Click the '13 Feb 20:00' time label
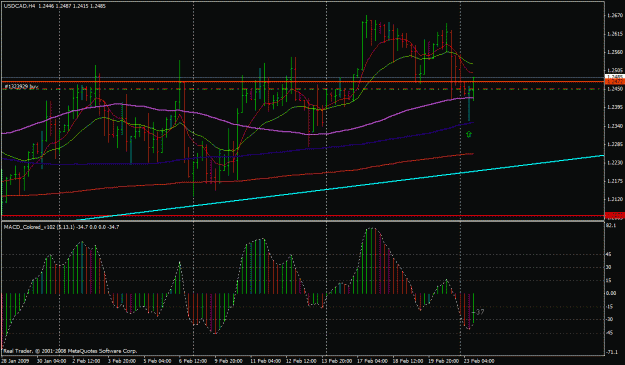Viewport: 625px width, 365px height. (337, 361)
